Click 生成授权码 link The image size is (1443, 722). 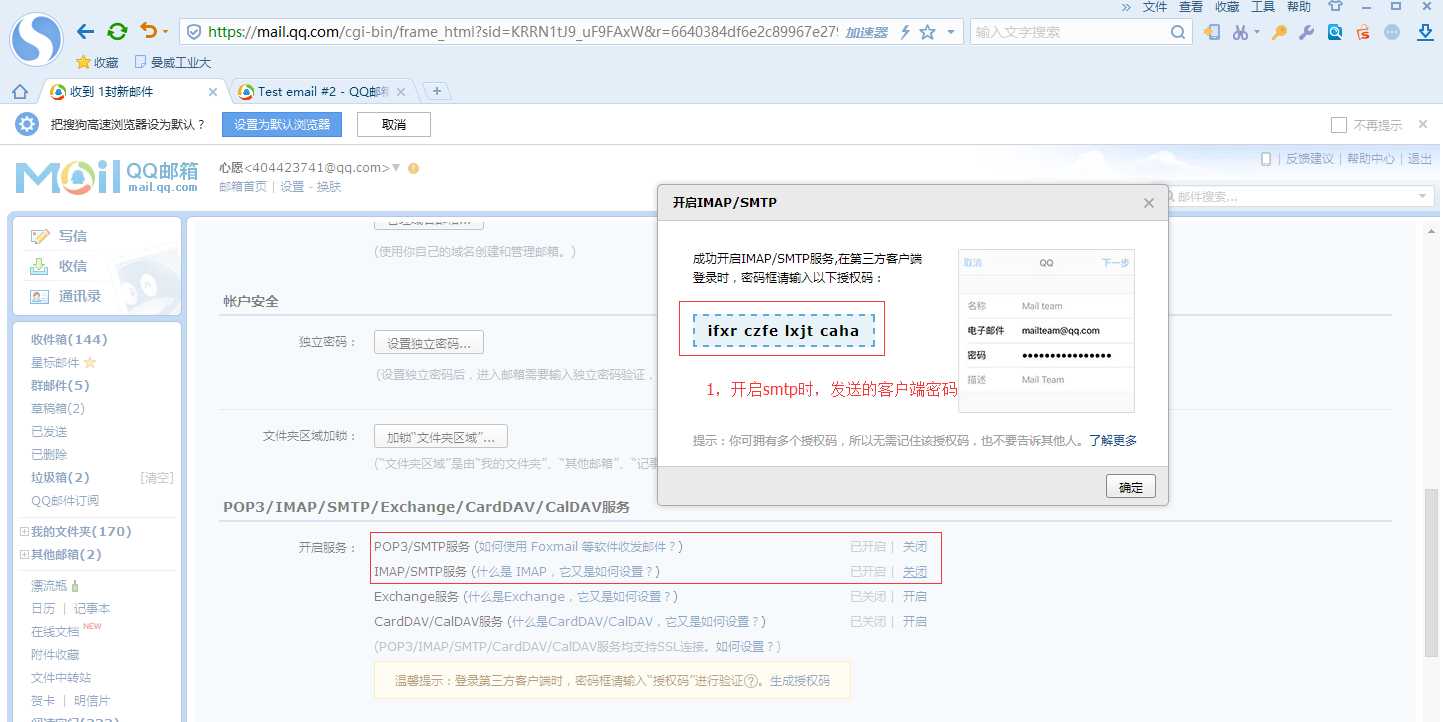(x=800, y=681)
